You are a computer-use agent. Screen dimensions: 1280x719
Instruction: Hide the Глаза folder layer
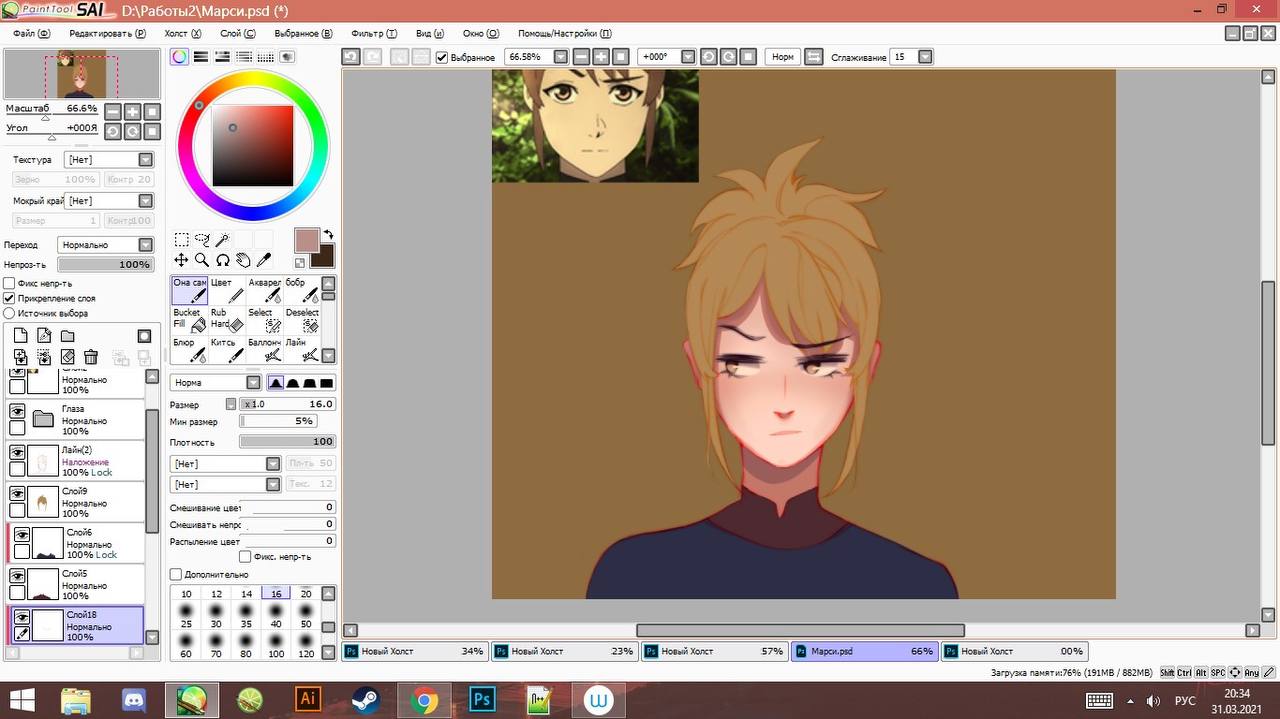(17, 410)
